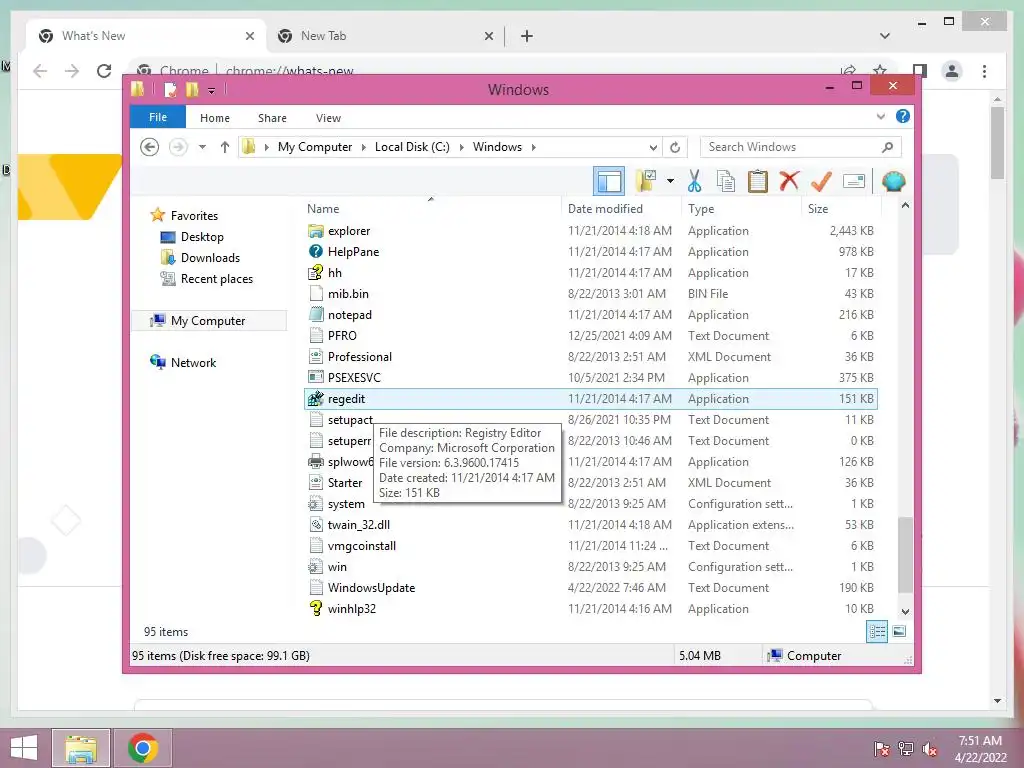Image resolution: width=1024 pixels, height=768 pixels.
Task: Open a new tab in Chrome
Action: (527, 36)
